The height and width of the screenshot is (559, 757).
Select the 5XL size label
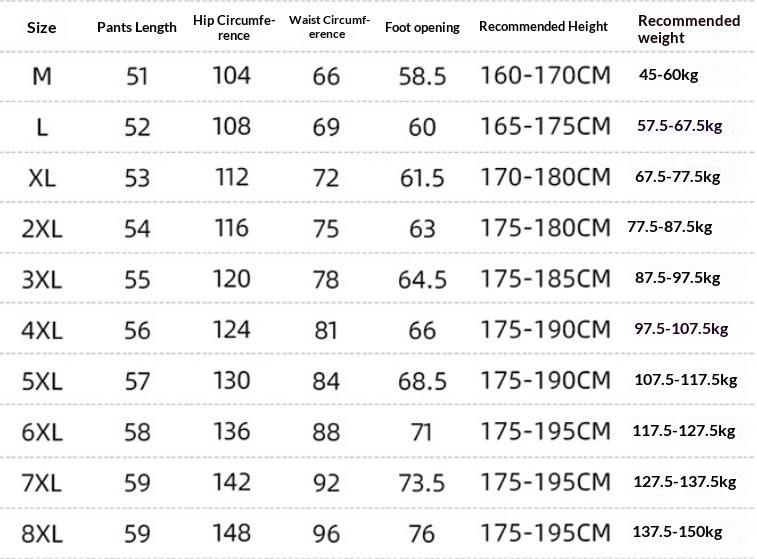tap(42, 381)
